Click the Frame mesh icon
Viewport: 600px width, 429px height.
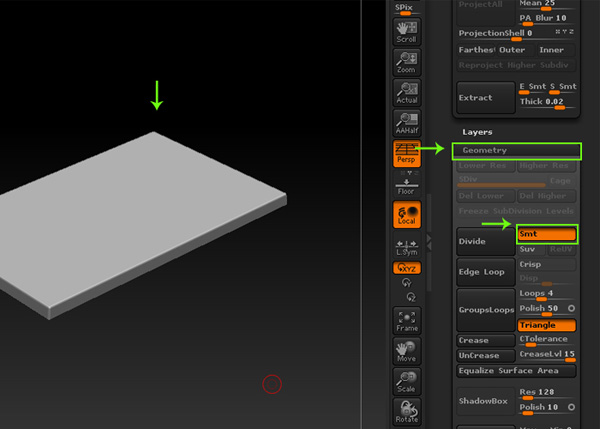tap(407, 321)
